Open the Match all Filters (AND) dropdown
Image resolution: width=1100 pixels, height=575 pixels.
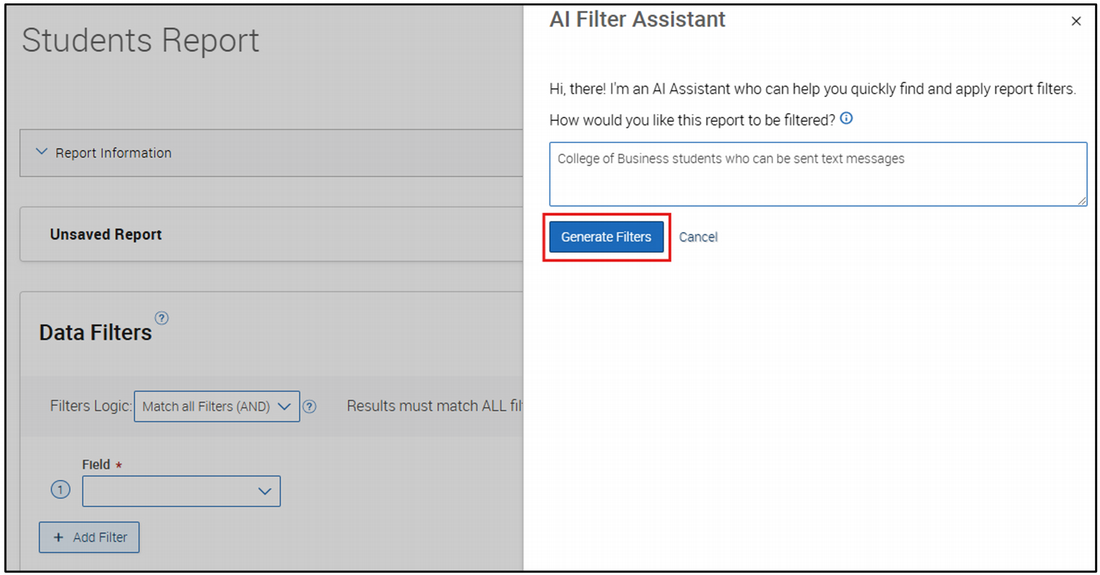click(216, 406)
